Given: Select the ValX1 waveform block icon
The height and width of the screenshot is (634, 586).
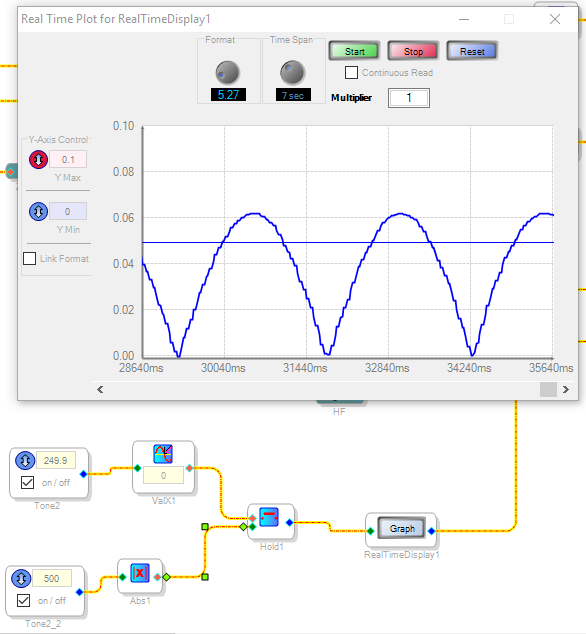Looking at the screenshot, I should 163,454.
